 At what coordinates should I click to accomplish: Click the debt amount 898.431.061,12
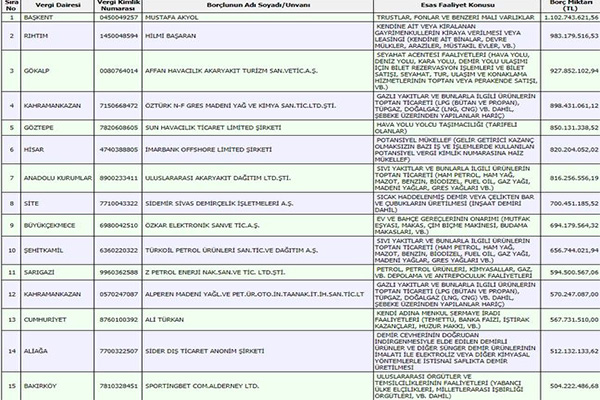(x=574, y=106)
